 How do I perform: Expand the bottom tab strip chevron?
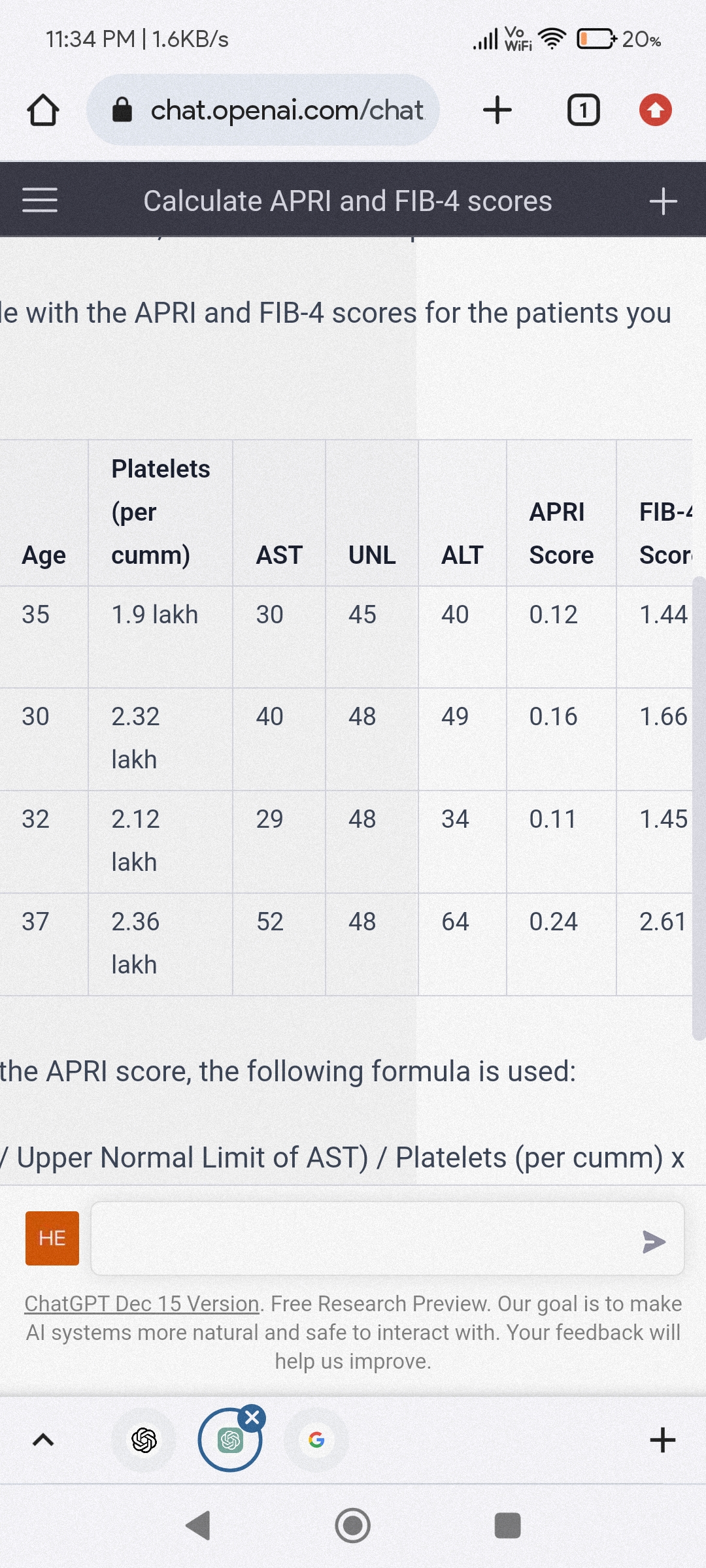point(43,1440)
